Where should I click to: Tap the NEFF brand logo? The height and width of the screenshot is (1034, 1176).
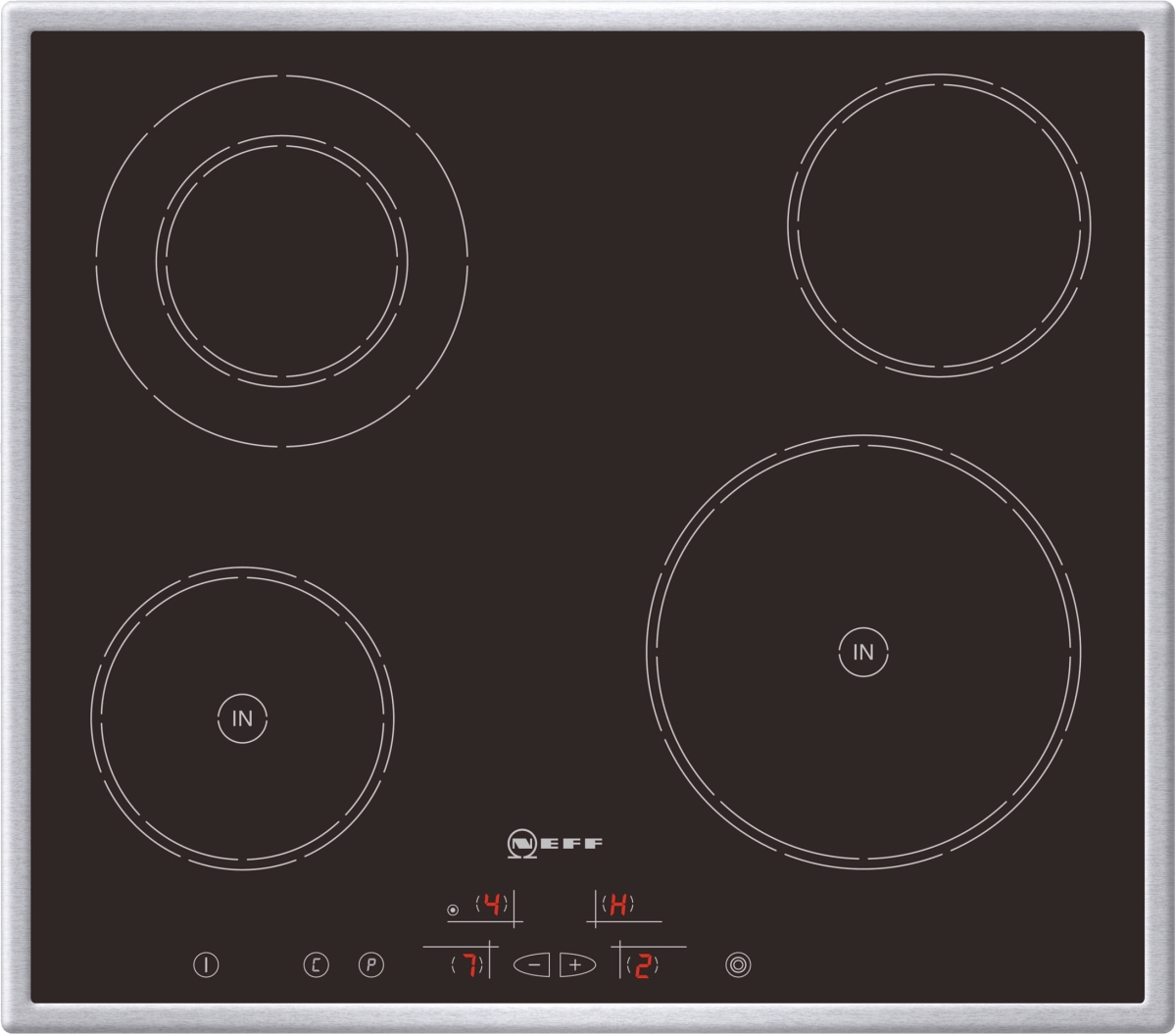tap(556, 843)
